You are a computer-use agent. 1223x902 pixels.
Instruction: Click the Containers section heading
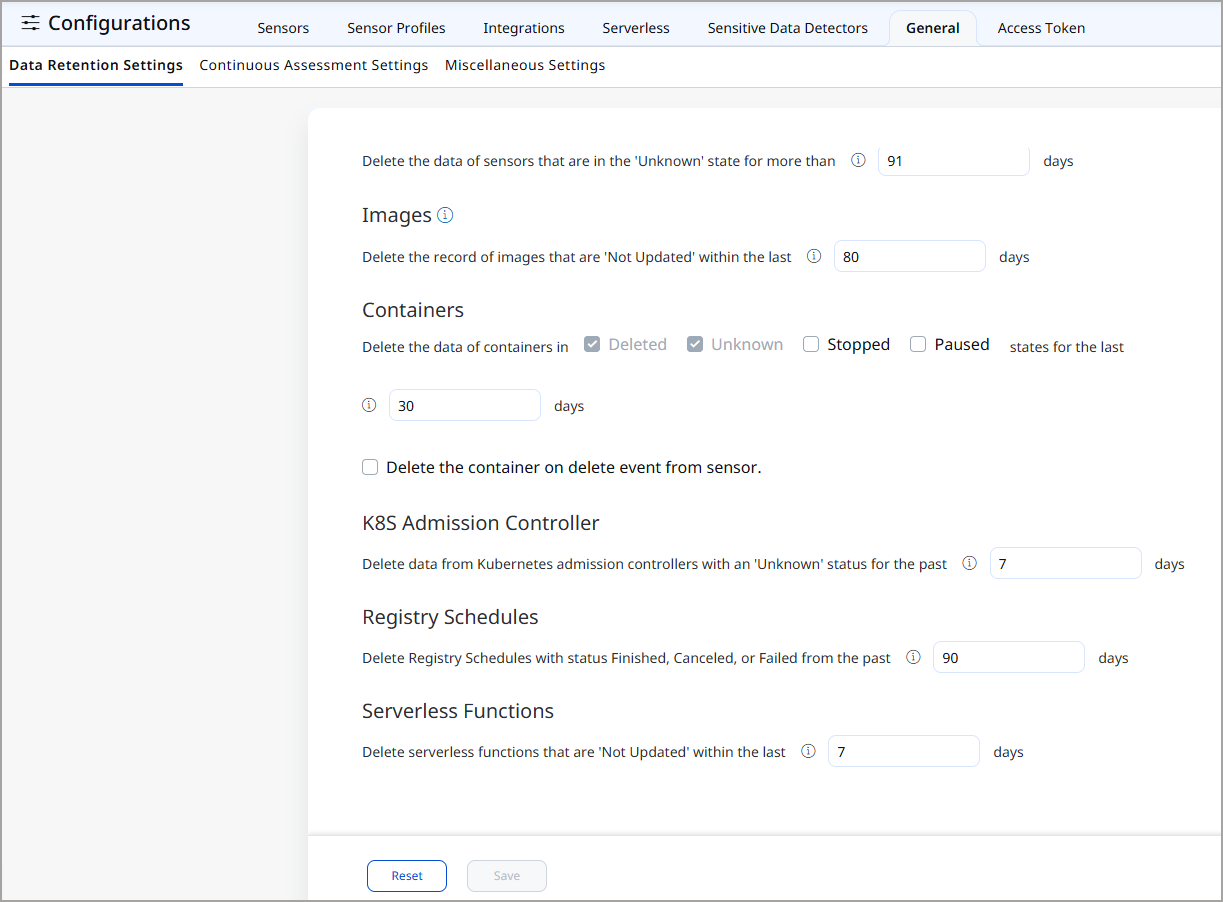coord(413,309)
